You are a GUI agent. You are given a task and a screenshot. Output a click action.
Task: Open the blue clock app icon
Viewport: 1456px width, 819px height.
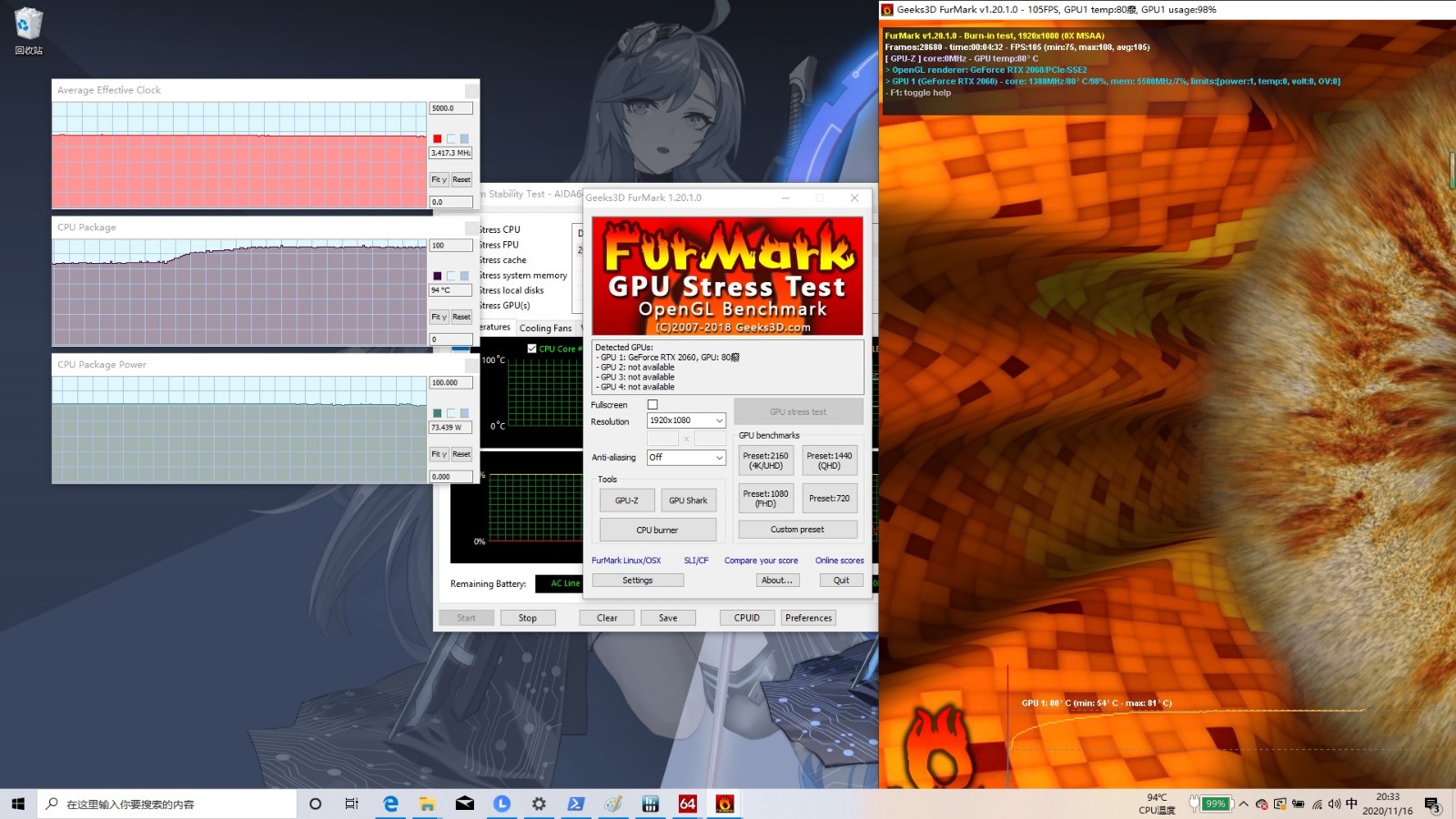pyautogui.click(x=501, y=804)
